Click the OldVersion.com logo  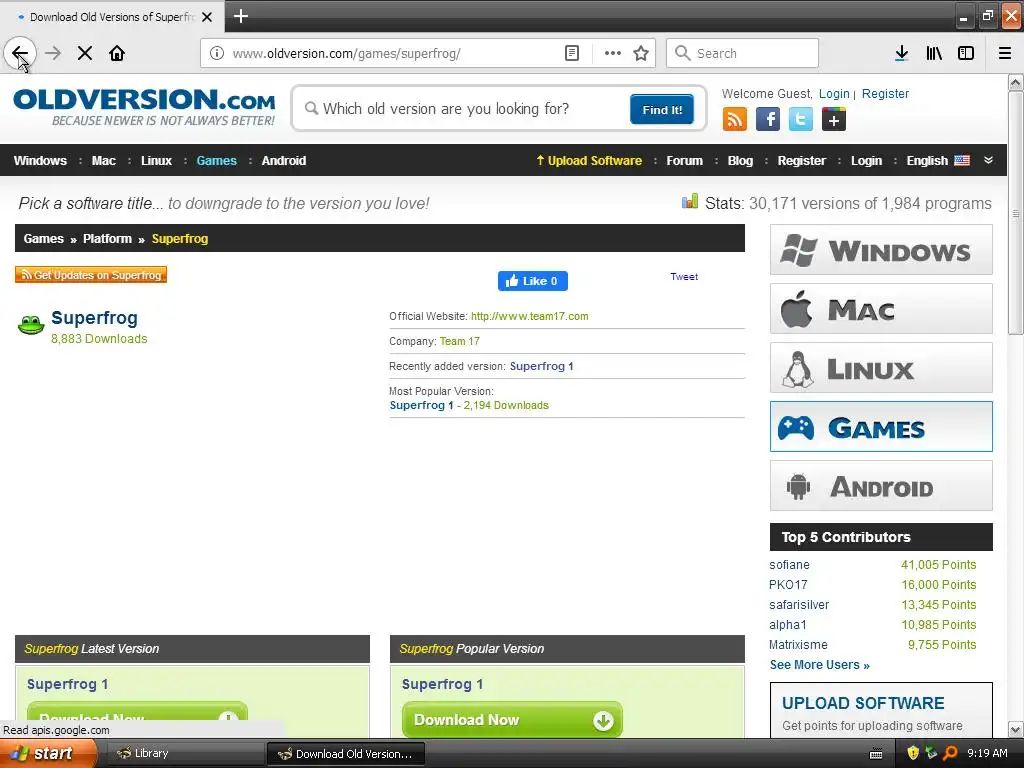[144, 107]
